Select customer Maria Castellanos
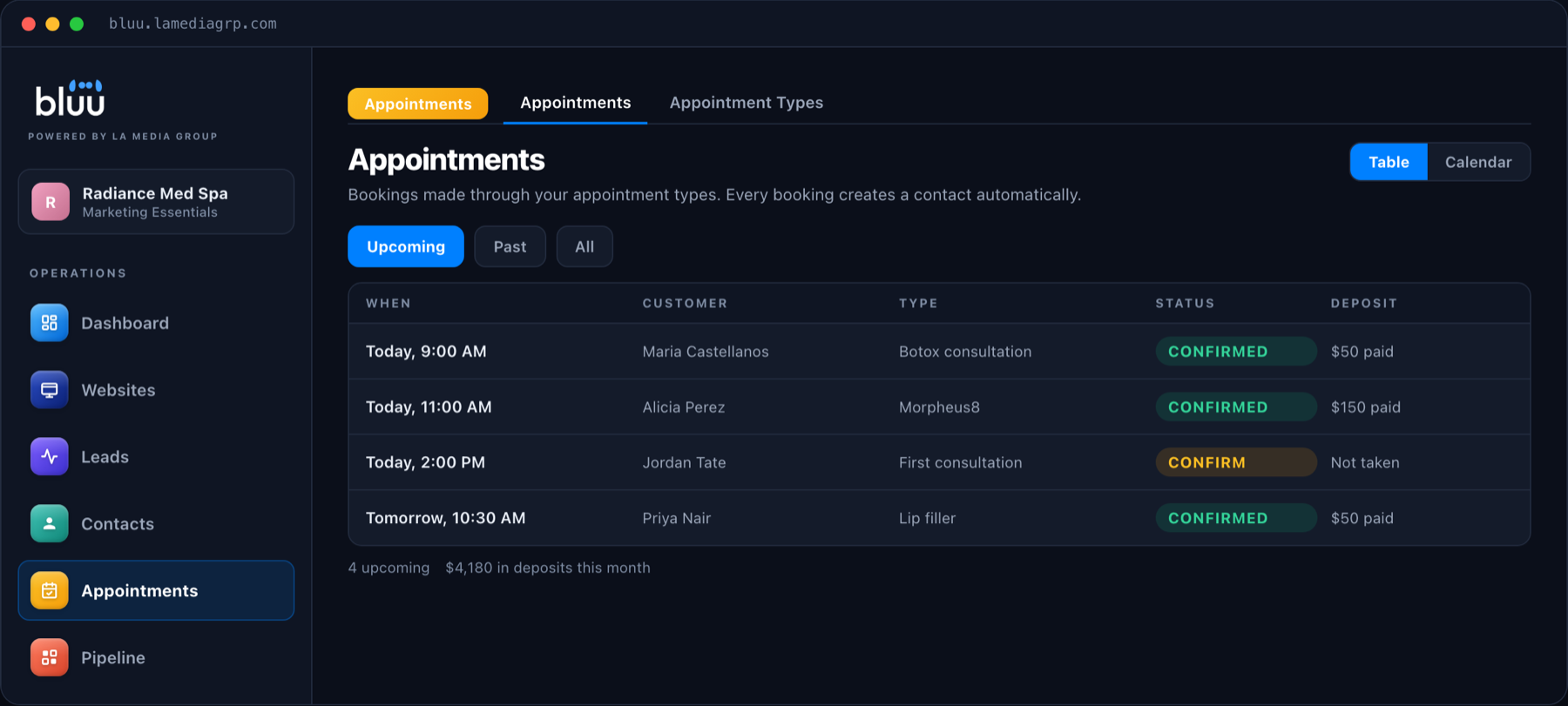 [706, 352]
